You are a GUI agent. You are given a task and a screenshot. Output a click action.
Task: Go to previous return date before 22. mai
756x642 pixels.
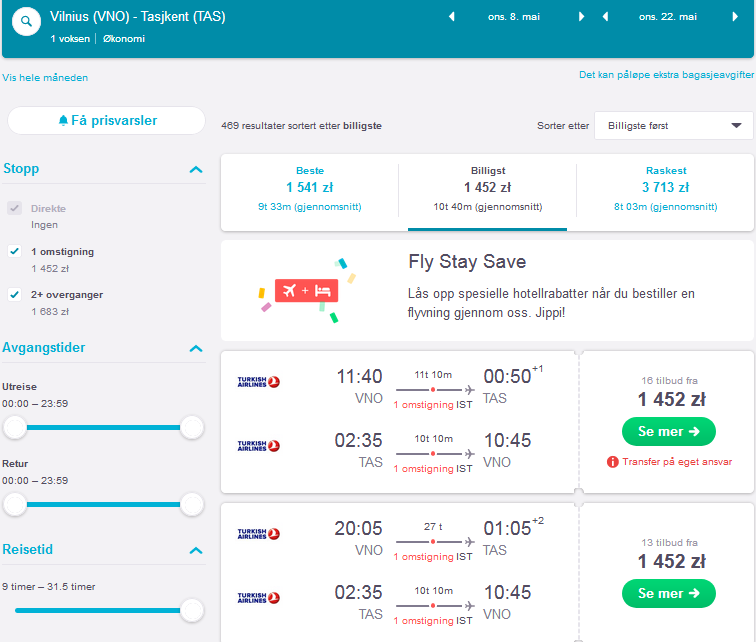pos(606,17)
